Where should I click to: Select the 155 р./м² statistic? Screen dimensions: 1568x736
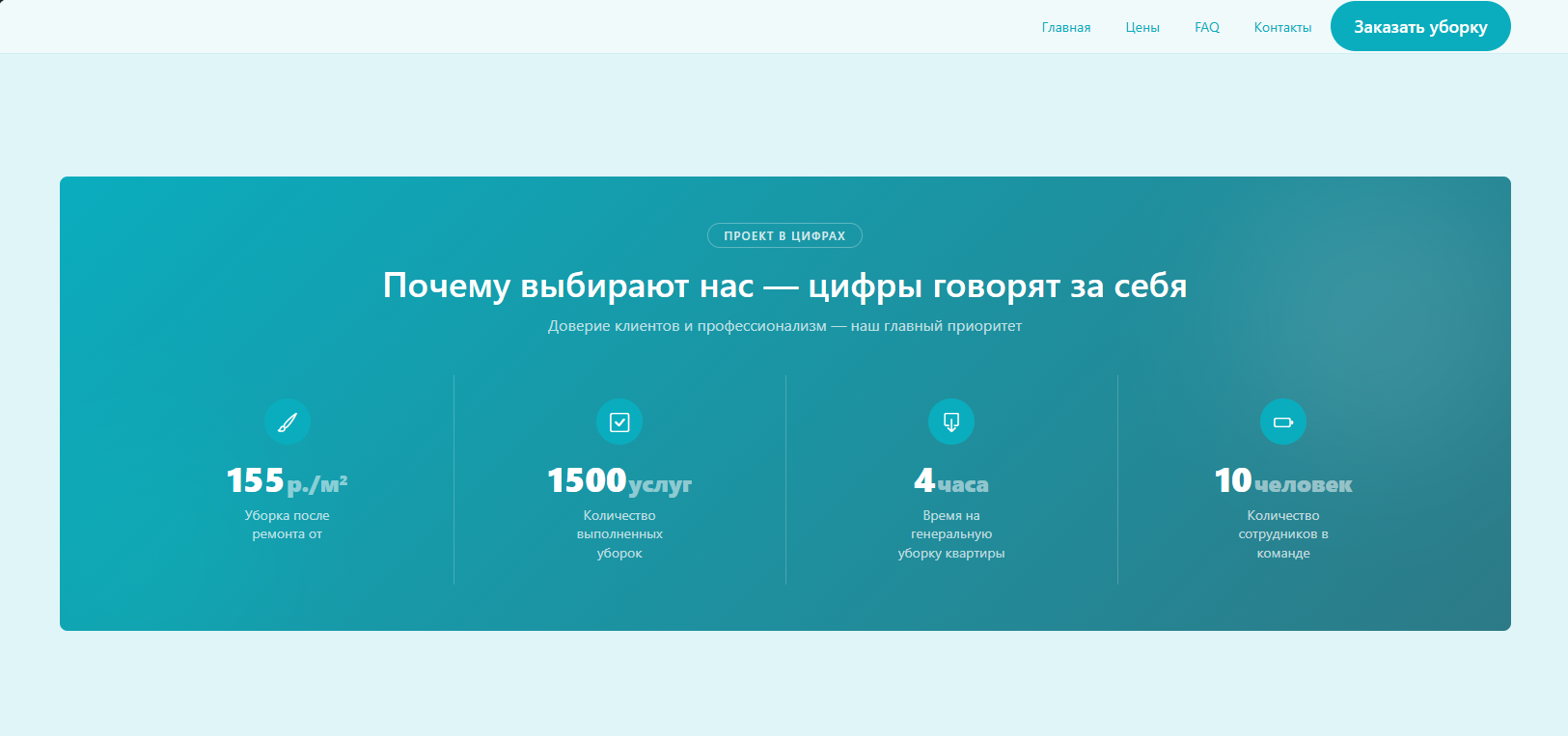click(x=288, y=480)
